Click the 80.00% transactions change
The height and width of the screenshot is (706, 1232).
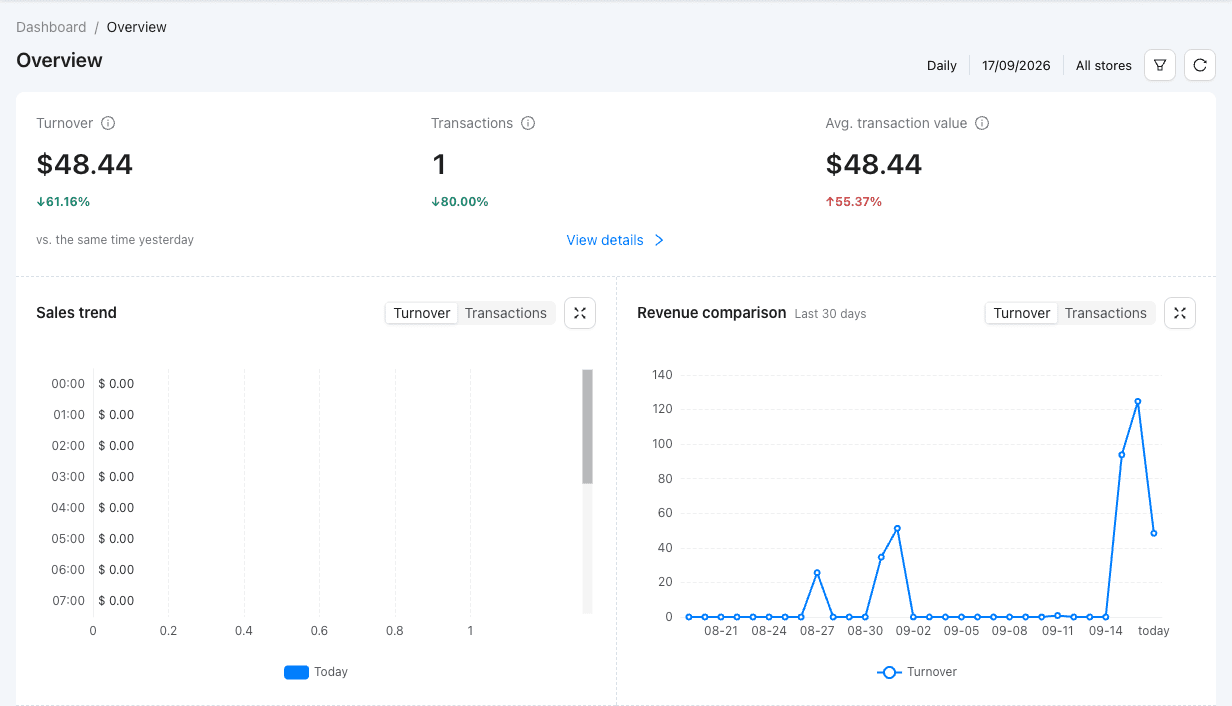[460, 201]
